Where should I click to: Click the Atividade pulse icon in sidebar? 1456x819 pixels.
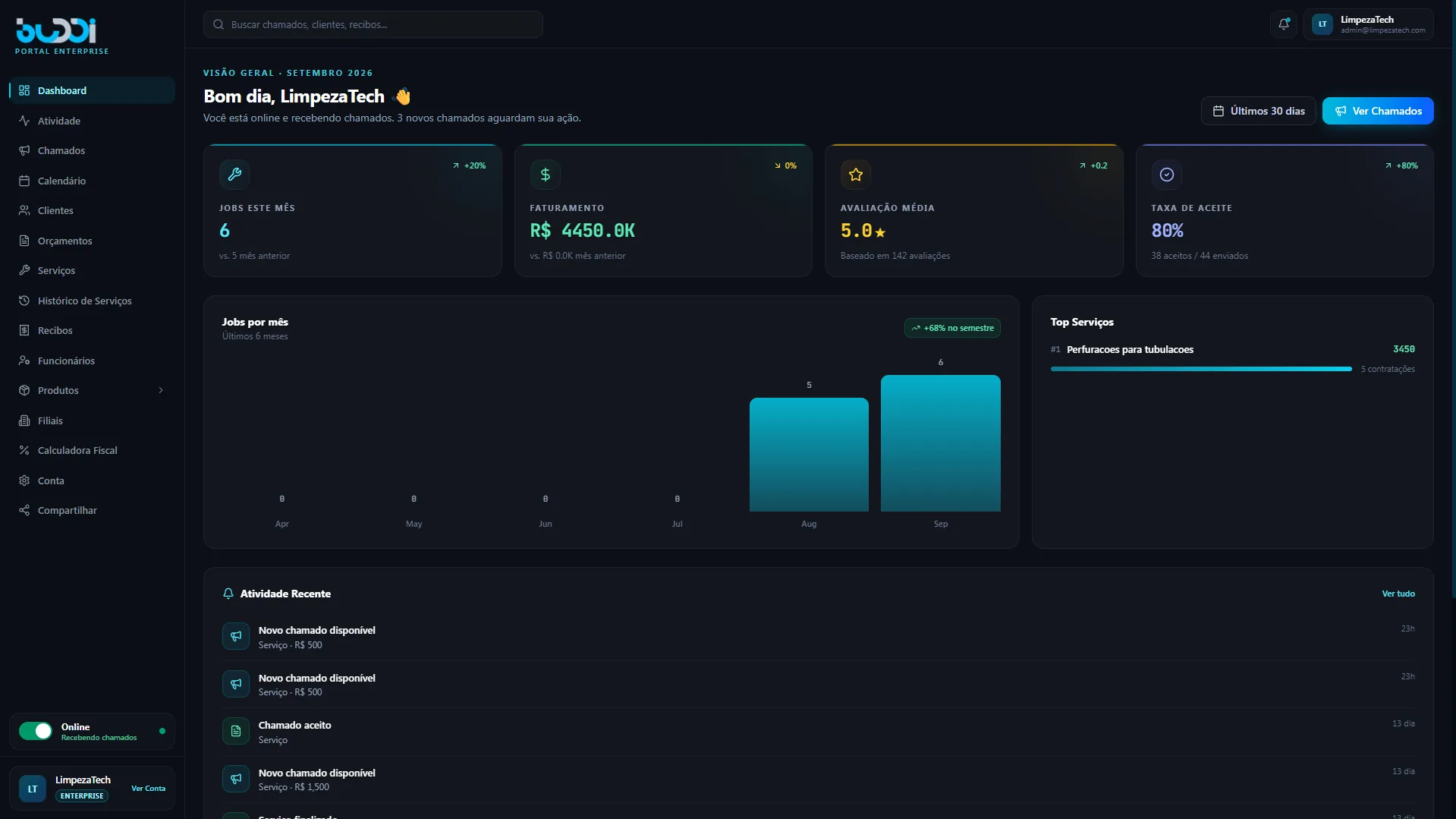pyautogui.click(x=24, y=121)
